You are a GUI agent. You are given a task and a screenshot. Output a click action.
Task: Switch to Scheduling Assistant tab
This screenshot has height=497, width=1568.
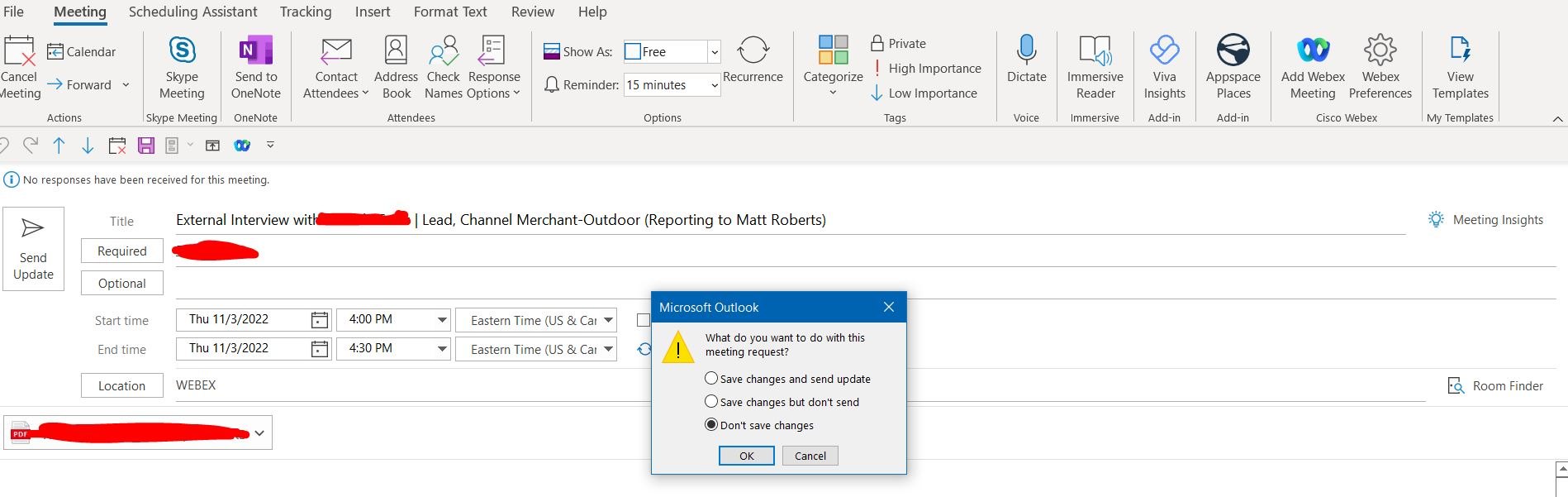[192, 12]
